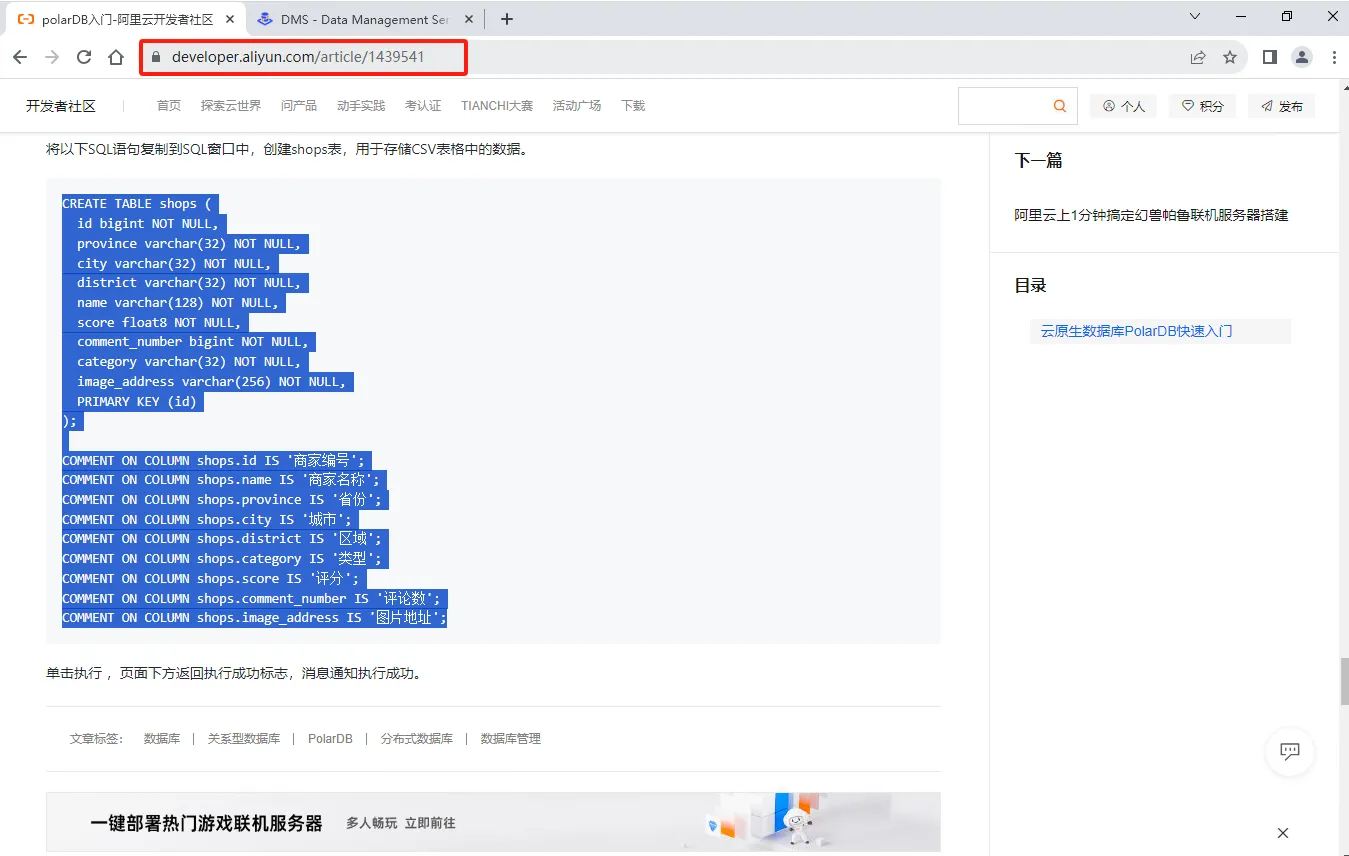Click the browser forward arrow
Image resolution: width=1349 pixels, height=856 pixels.
coord(52,57)
